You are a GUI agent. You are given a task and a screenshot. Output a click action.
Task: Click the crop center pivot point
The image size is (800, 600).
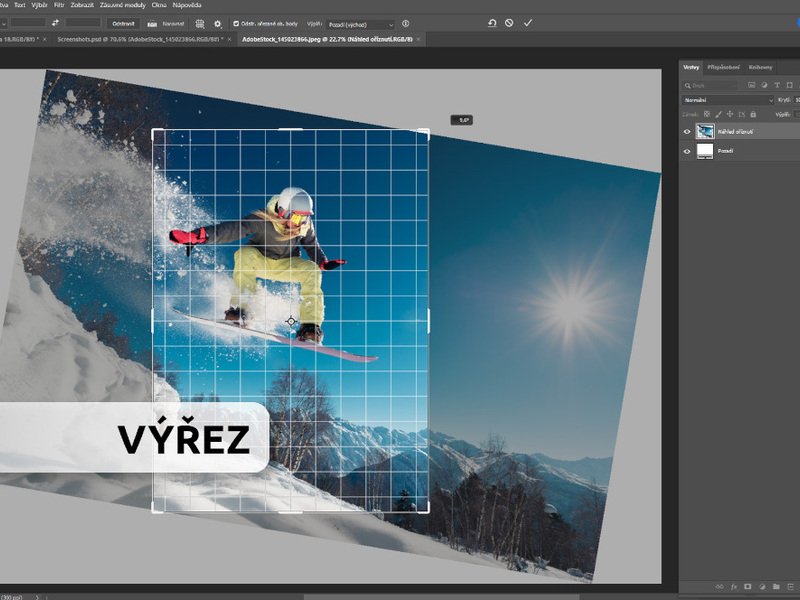(x=291, y=321)
